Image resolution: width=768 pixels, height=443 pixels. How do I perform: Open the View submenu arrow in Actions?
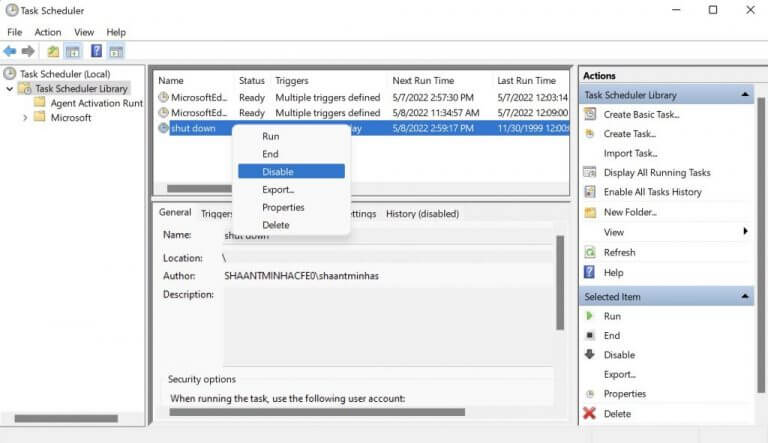[745, 231]
